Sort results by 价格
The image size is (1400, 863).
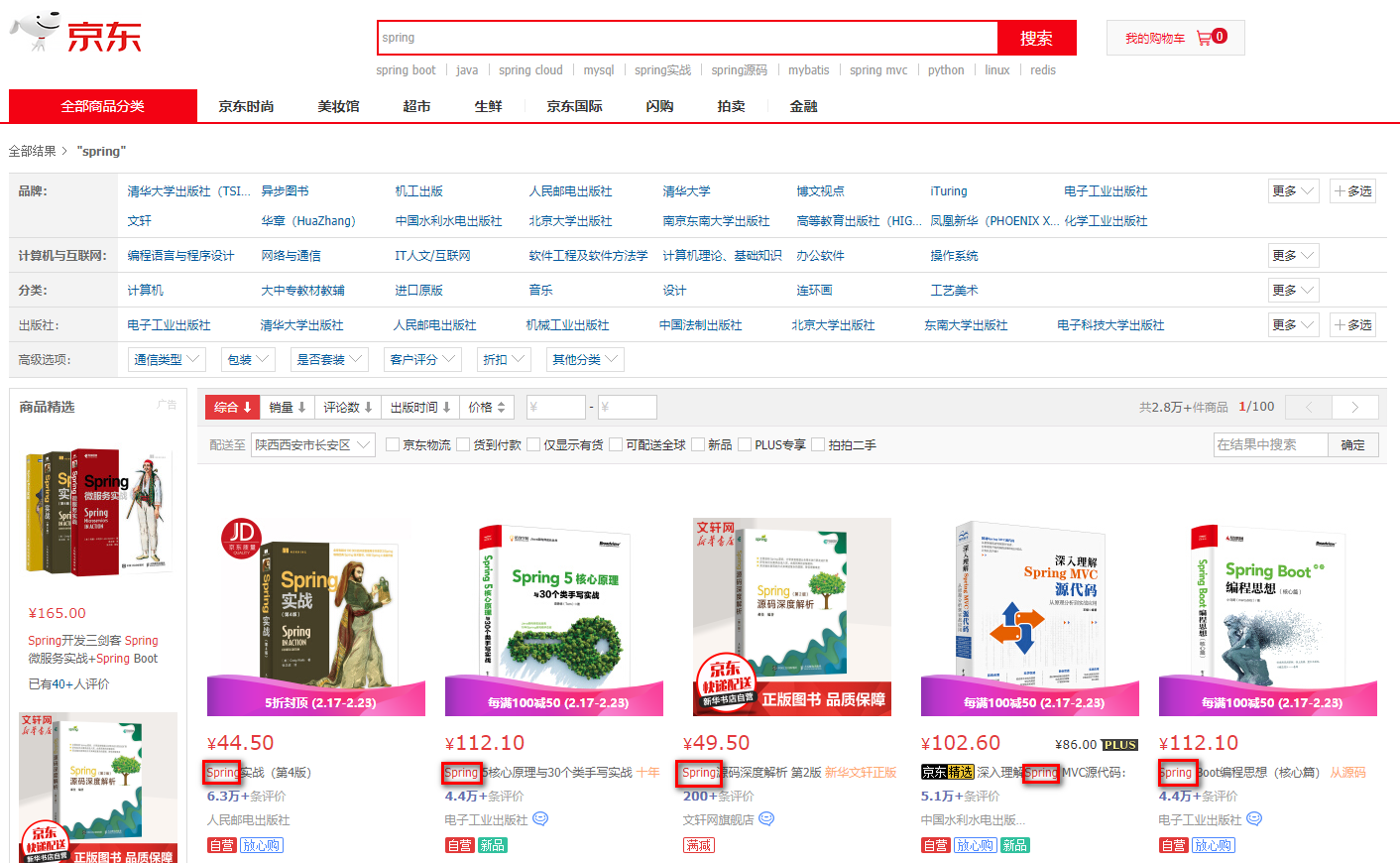487,407
